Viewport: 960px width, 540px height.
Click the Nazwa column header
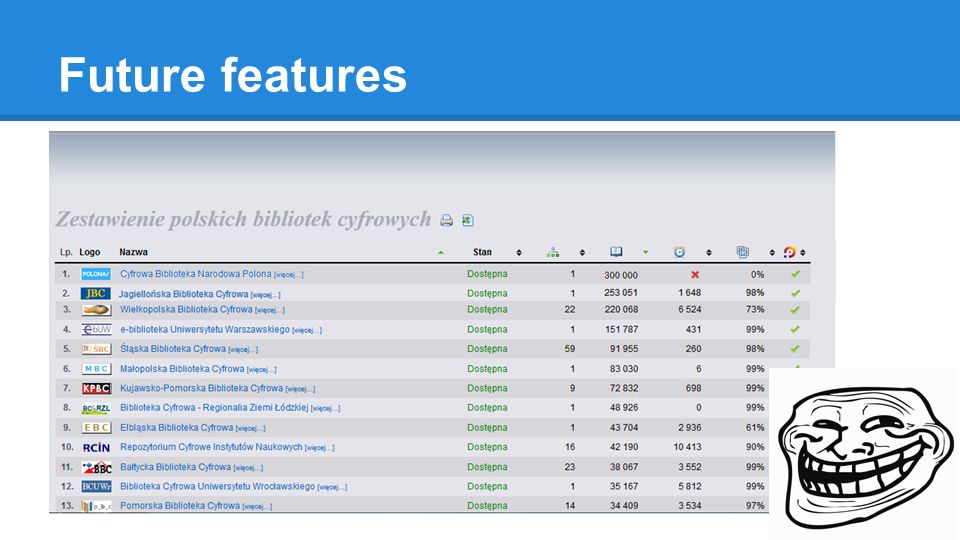(133, 252)
